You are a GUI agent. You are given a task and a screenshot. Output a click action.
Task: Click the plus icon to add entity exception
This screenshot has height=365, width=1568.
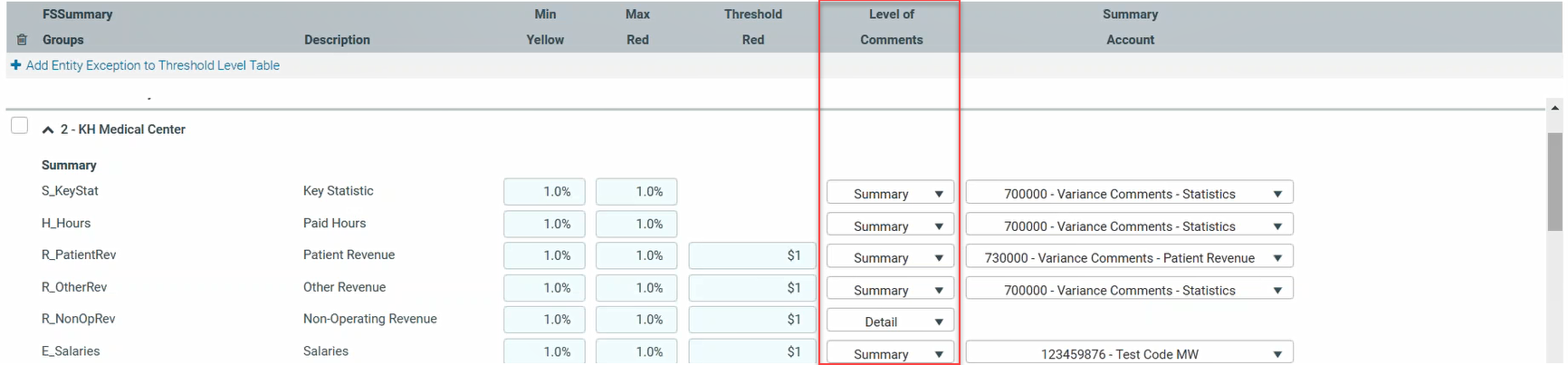point(15,65)
